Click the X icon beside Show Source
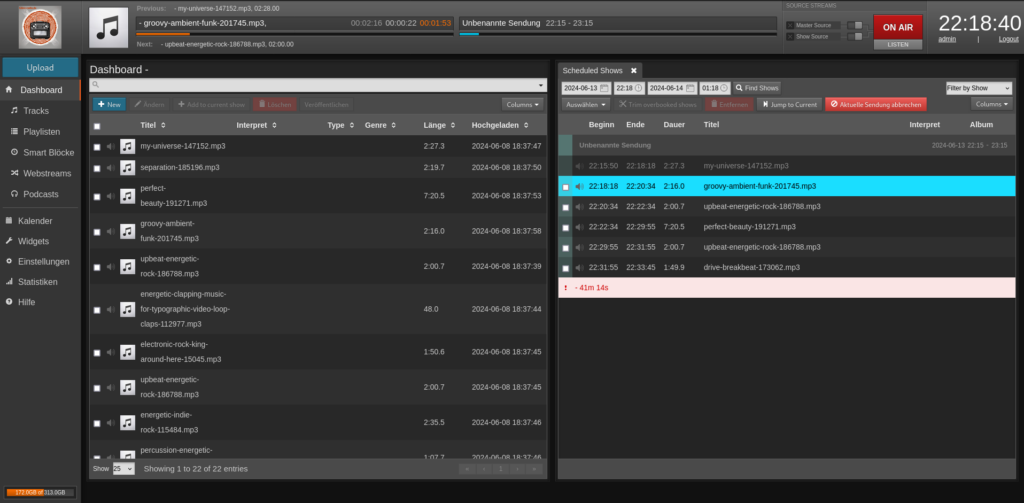1024x503 pixels. pos(790,37)
